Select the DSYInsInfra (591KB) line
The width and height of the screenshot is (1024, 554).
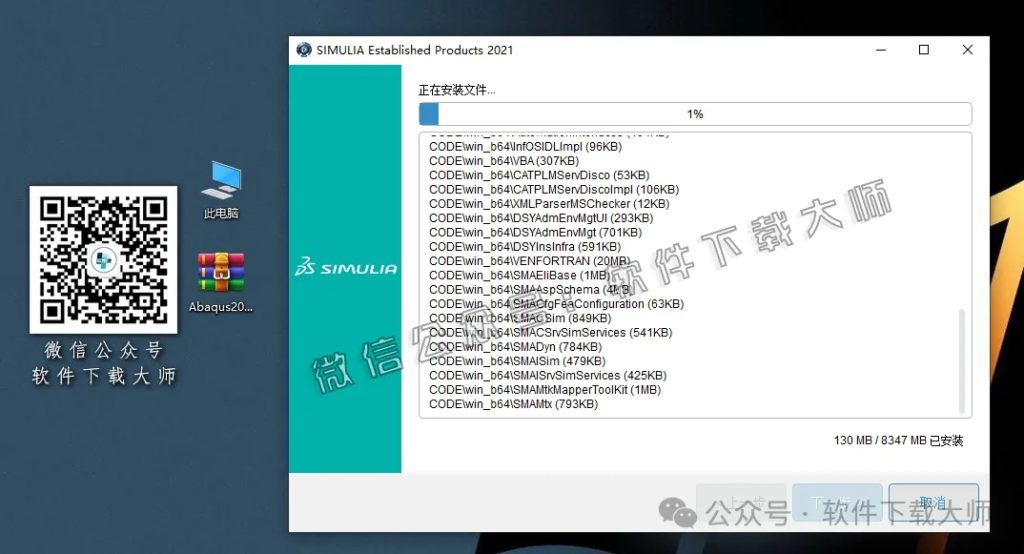[524, 247]
